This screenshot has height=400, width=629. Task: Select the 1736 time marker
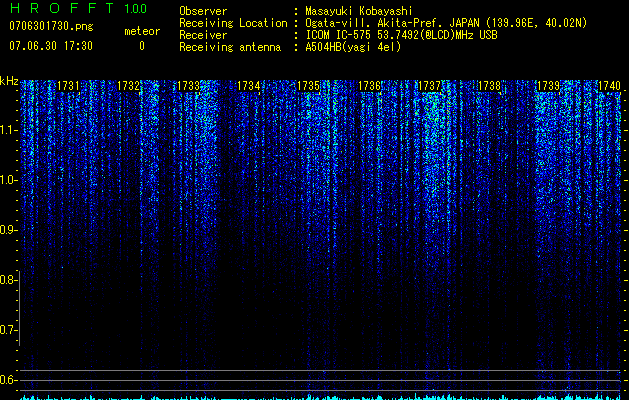point(369,86)
